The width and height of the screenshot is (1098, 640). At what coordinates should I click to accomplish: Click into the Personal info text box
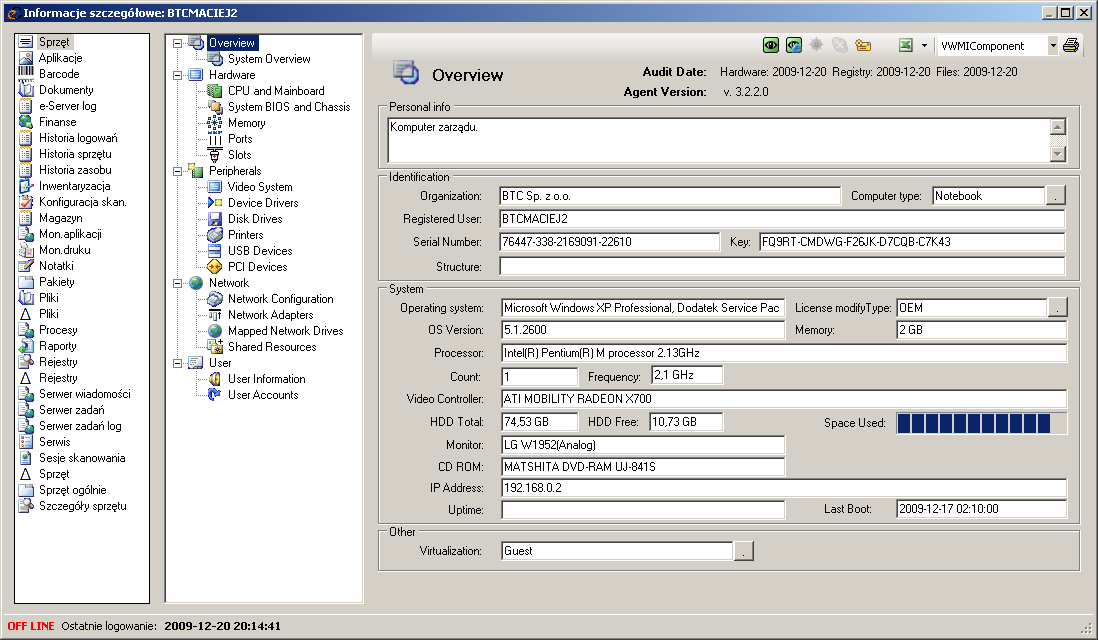718,140
